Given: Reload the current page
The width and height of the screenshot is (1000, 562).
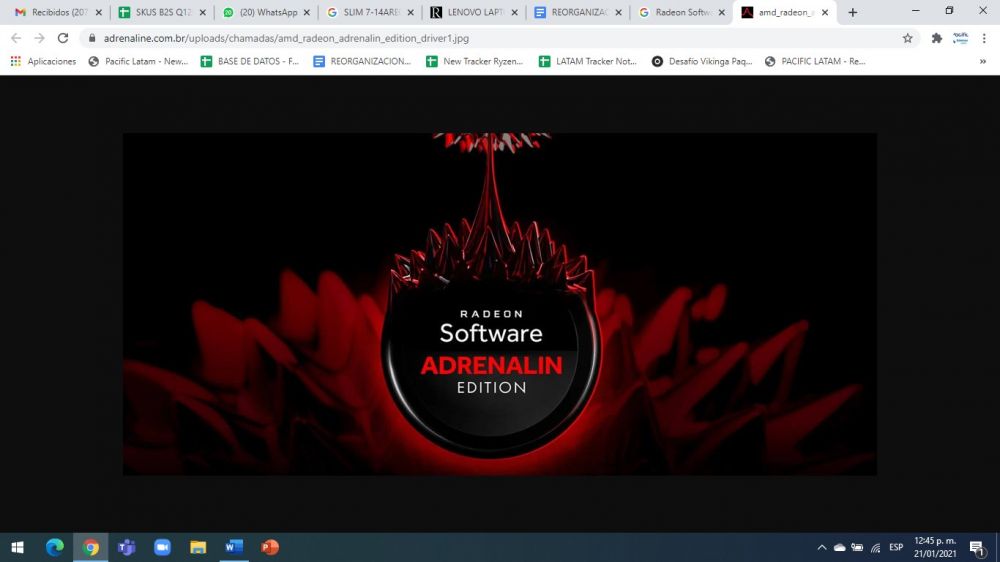Looking at the screenshot, I should pos(62,38).
